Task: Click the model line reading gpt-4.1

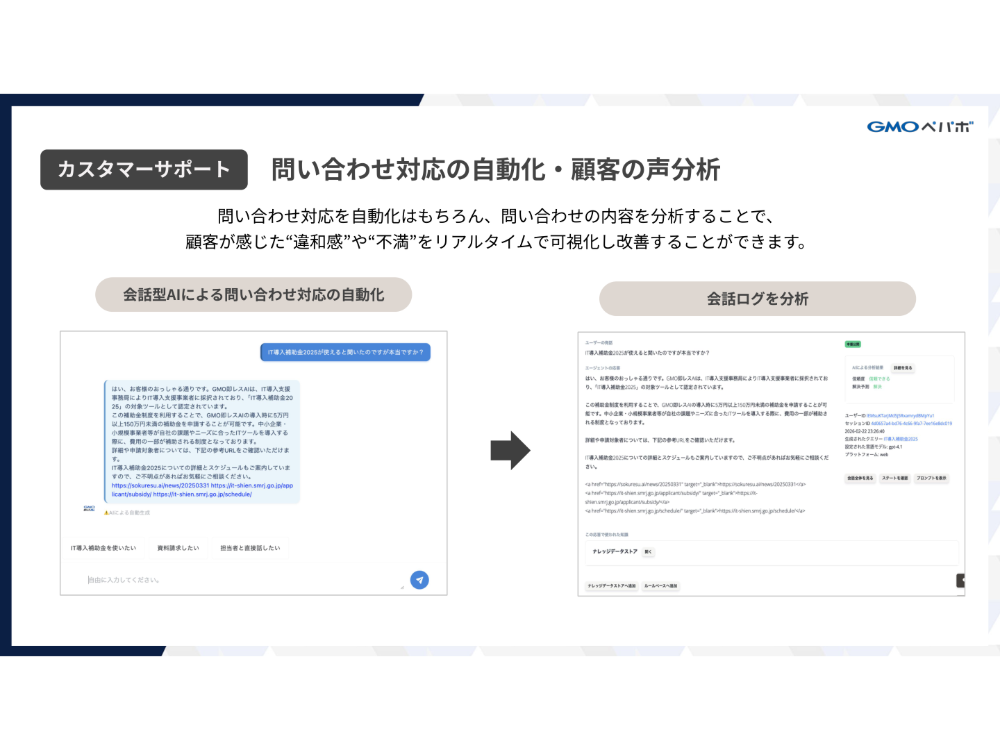Action: 874,446
